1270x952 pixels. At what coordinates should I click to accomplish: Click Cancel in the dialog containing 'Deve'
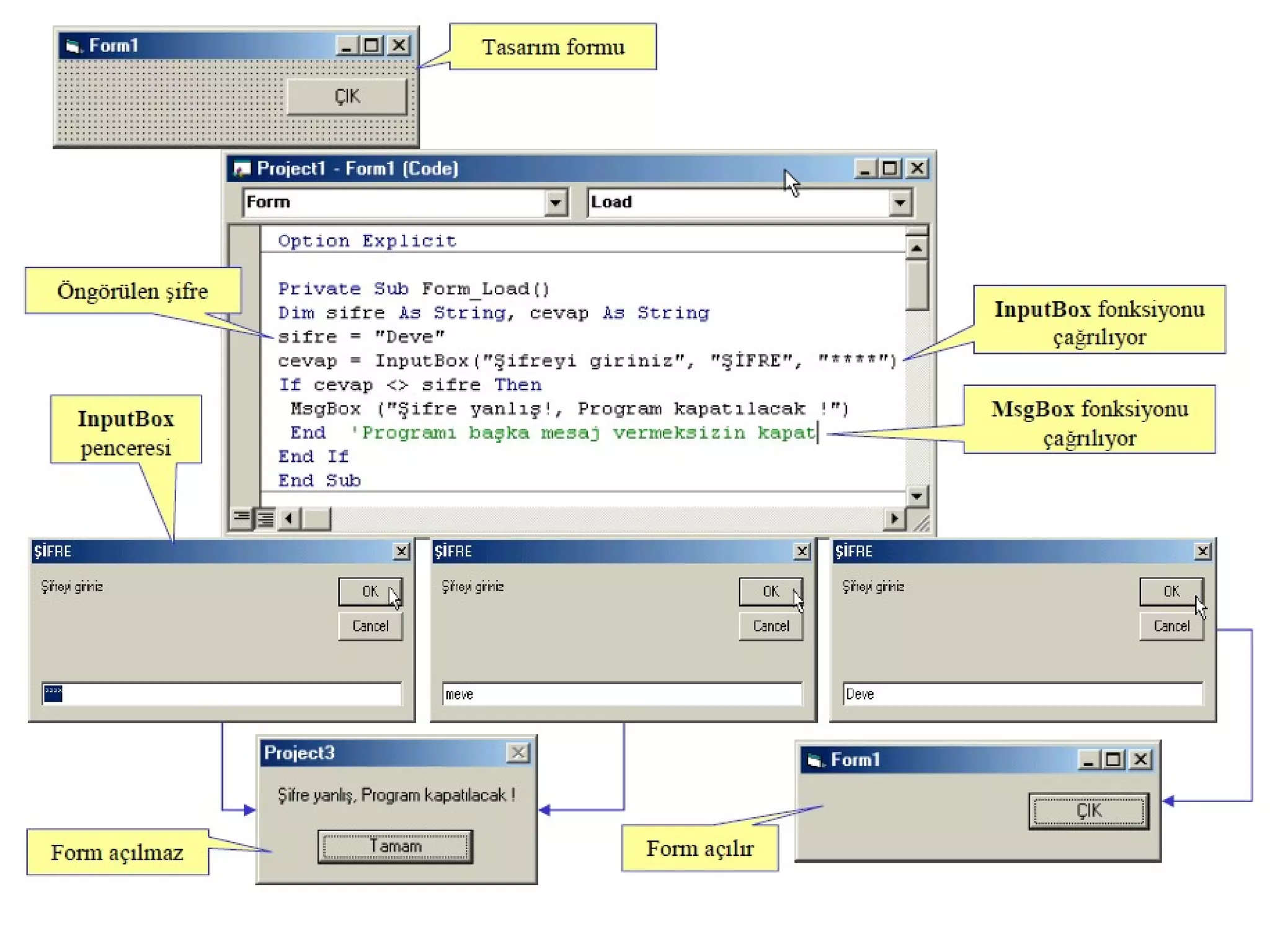click(x=1171, y=626)
